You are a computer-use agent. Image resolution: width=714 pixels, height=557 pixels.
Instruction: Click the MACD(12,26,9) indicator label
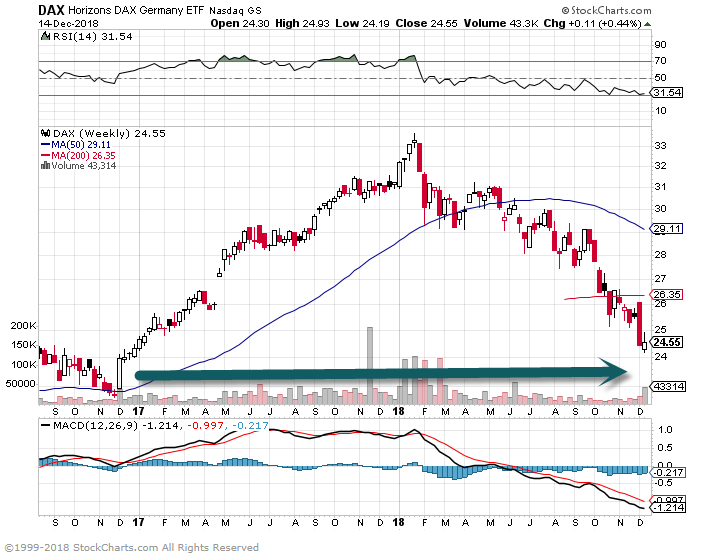[96, 426]
